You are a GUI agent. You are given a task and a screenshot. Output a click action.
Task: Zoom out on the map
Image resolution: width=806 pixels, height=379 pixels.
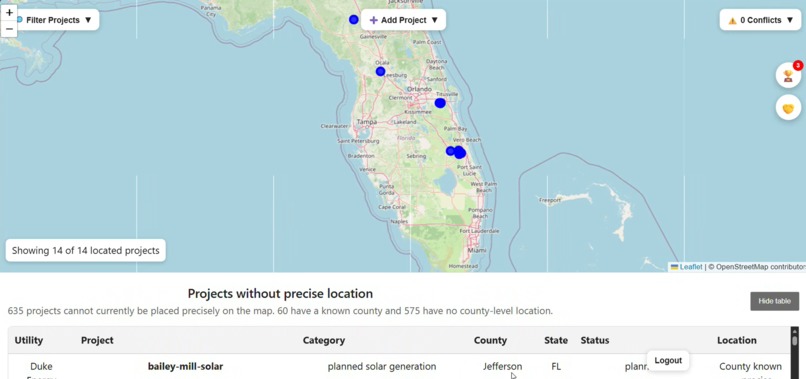point(9,29)
